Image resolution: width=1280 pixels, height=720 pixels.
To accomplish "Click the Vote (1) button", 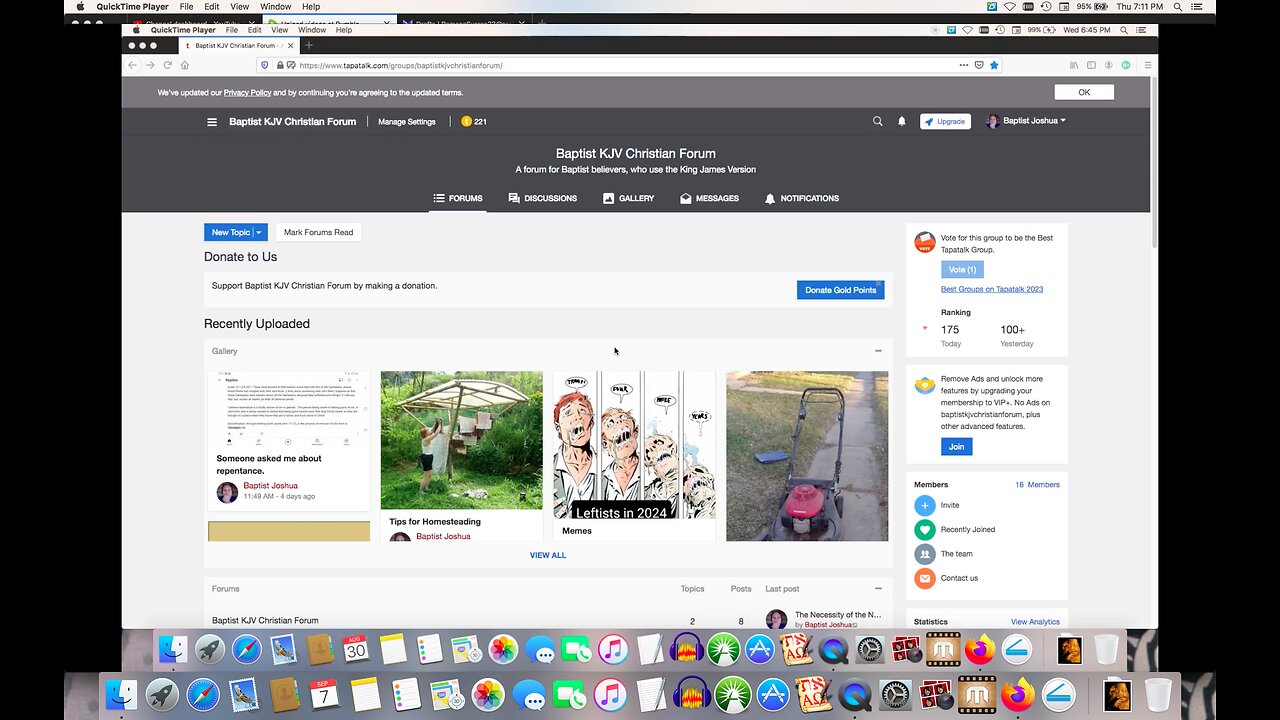I will click(x=962, y=270).
